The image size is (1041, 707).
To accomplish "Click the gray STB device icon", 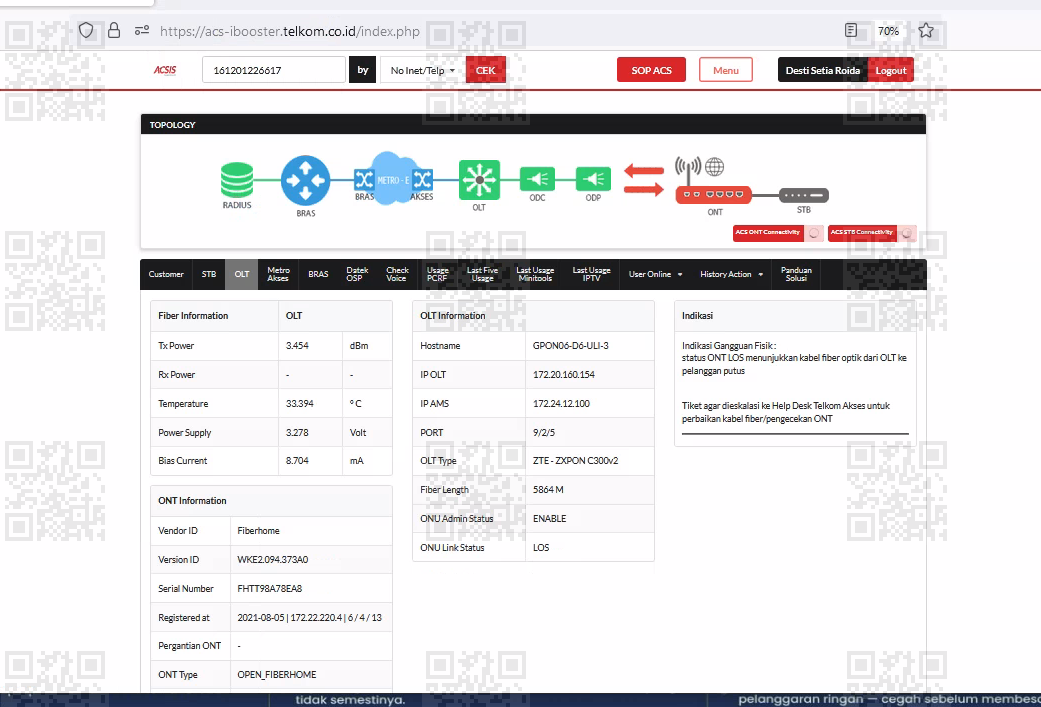I will [x=803, y=195].
